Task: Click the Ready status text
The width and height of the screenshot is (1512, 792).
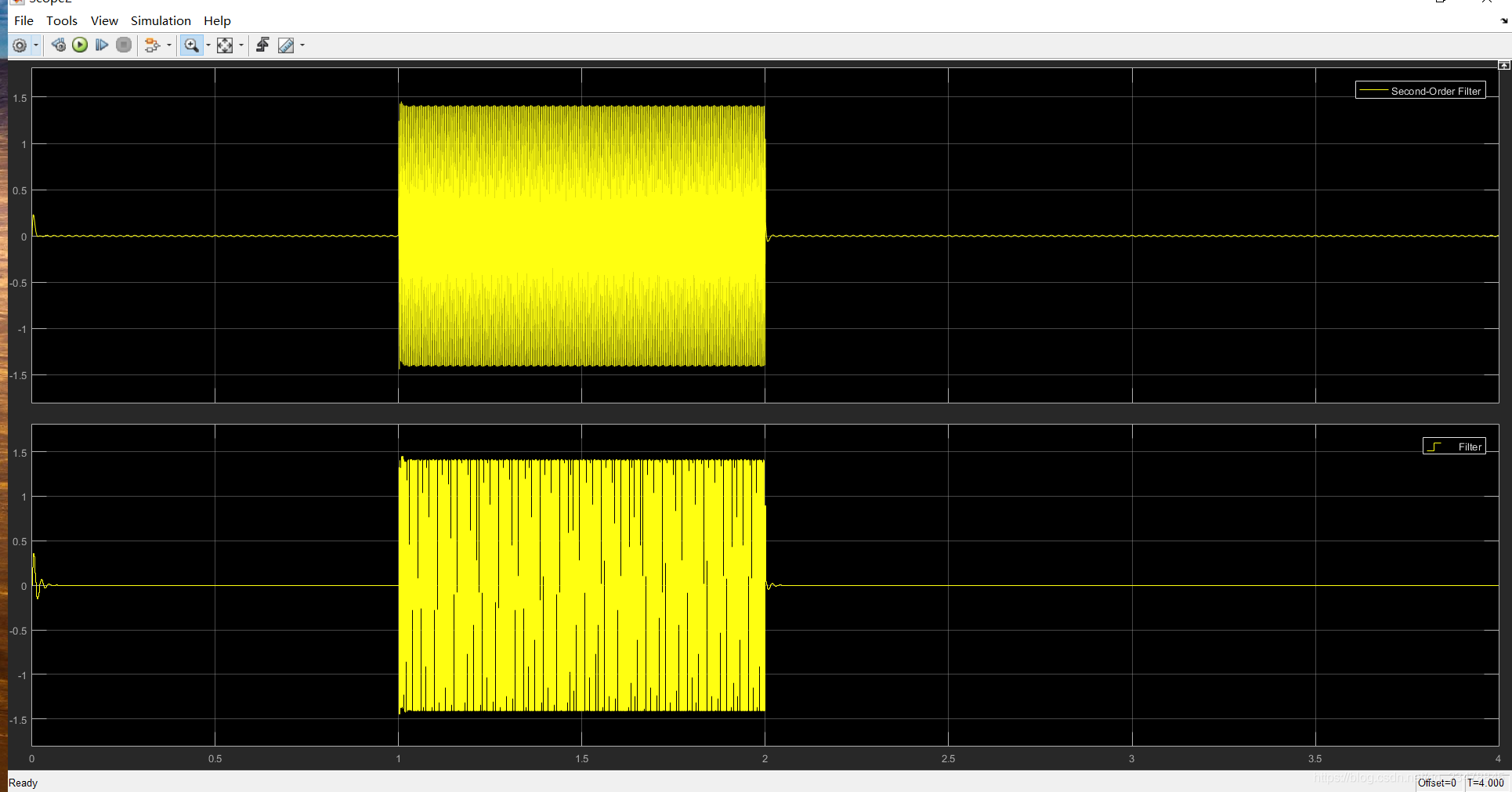Action: pos(23,783)
